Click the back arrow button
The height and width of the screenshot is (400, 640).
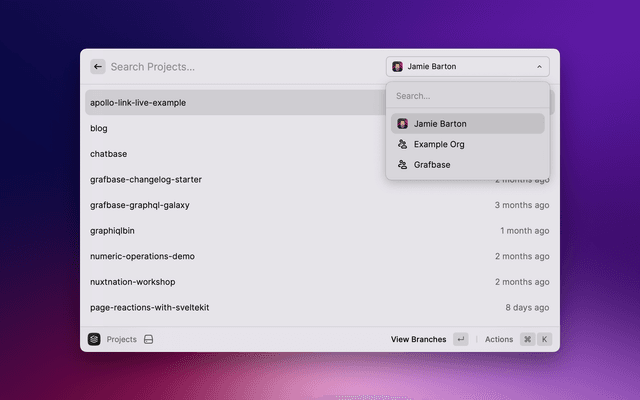[98, 67]
